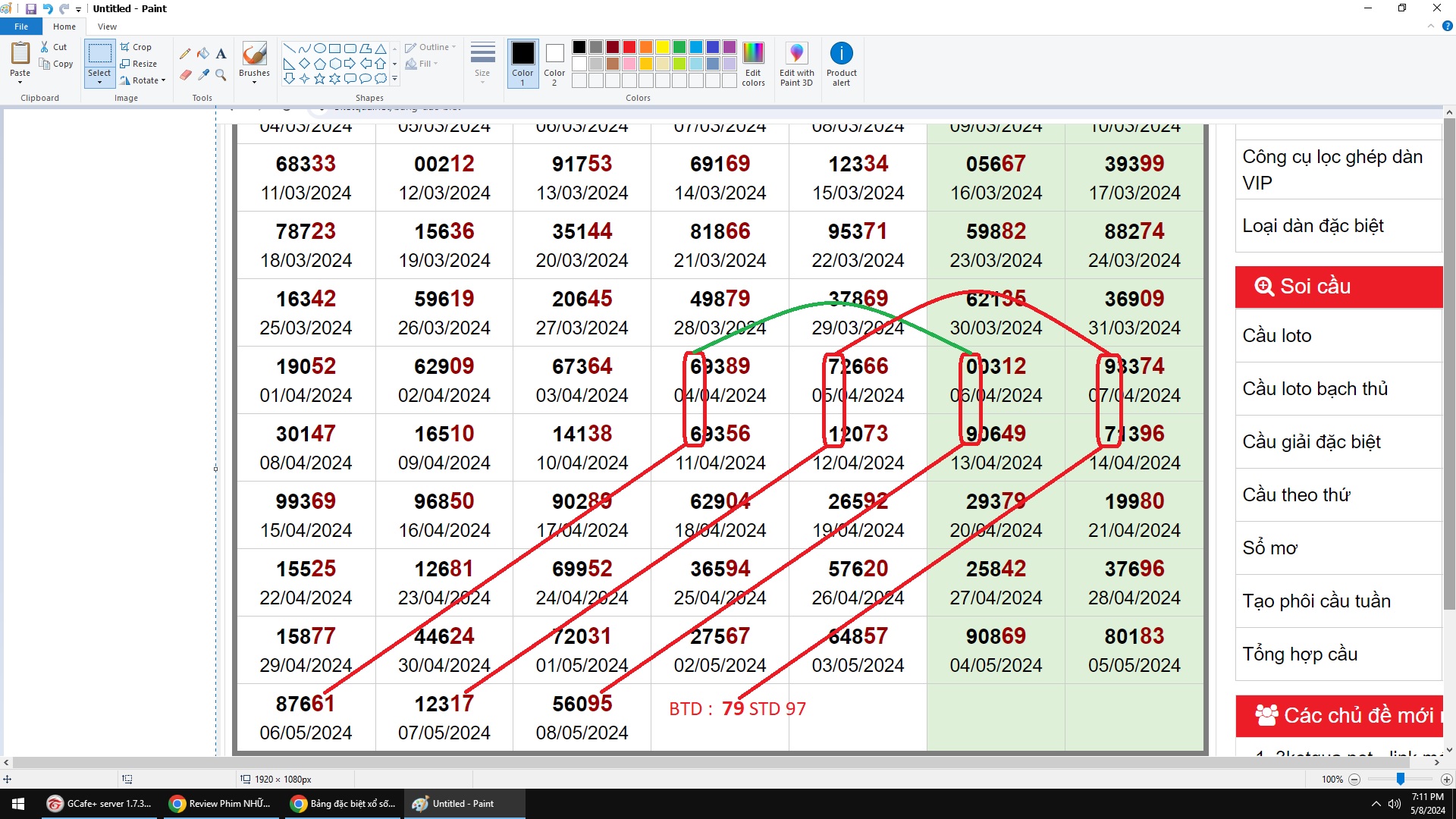Pick the red color swatch

tap(629, 47)
